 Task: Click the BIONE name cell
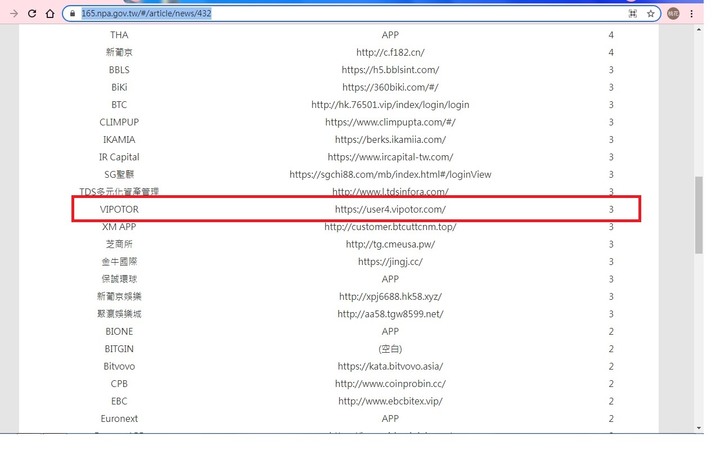tap(119, 332)
